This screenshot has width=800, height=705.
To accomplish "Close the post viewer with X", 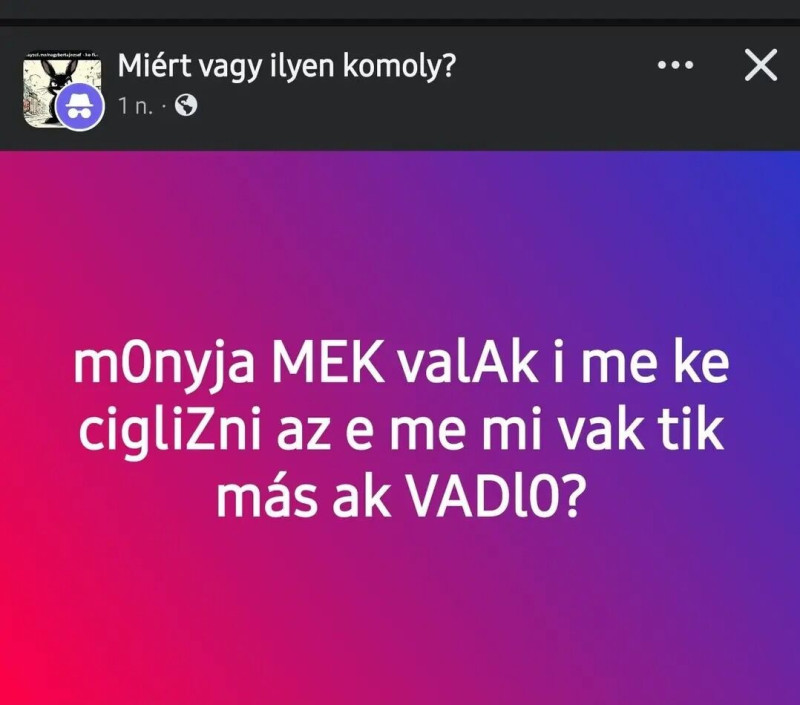I will tap(761, 65).
